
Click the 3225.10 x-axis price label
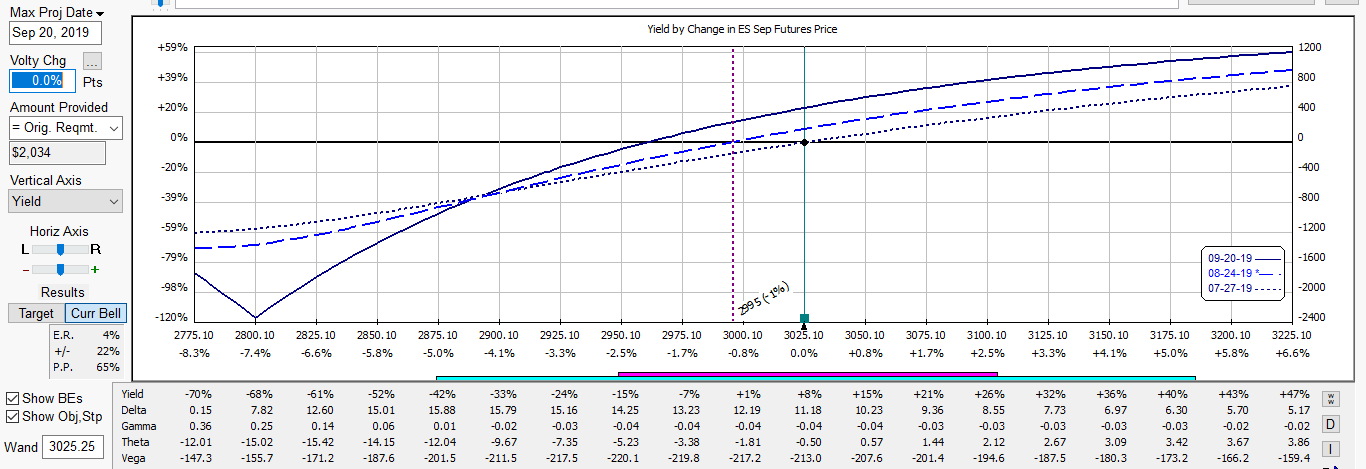click(x=1291, y=335)
